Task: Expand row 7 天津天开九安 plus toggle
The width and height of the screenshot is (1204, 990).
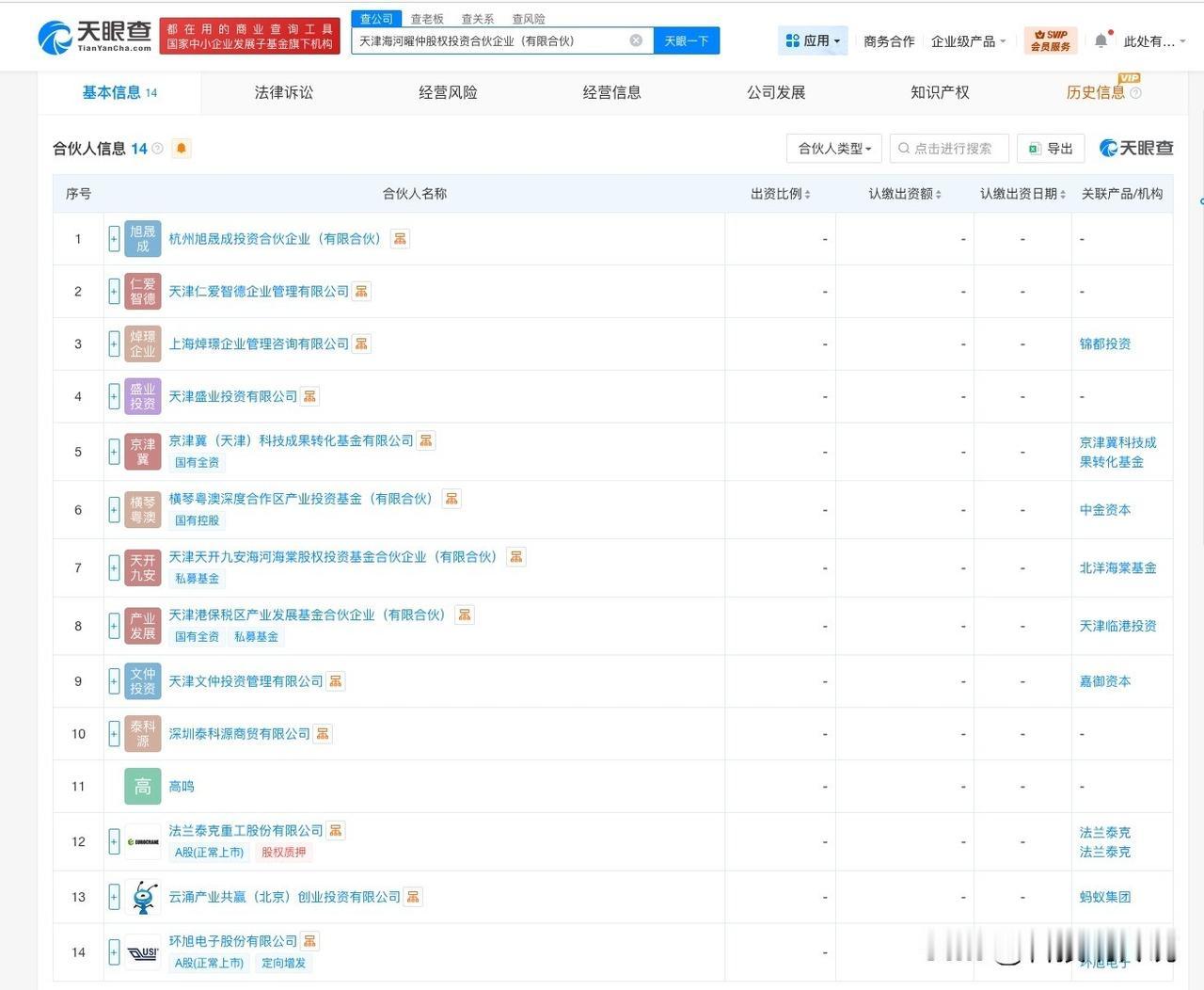Action: tap(114, 568)
